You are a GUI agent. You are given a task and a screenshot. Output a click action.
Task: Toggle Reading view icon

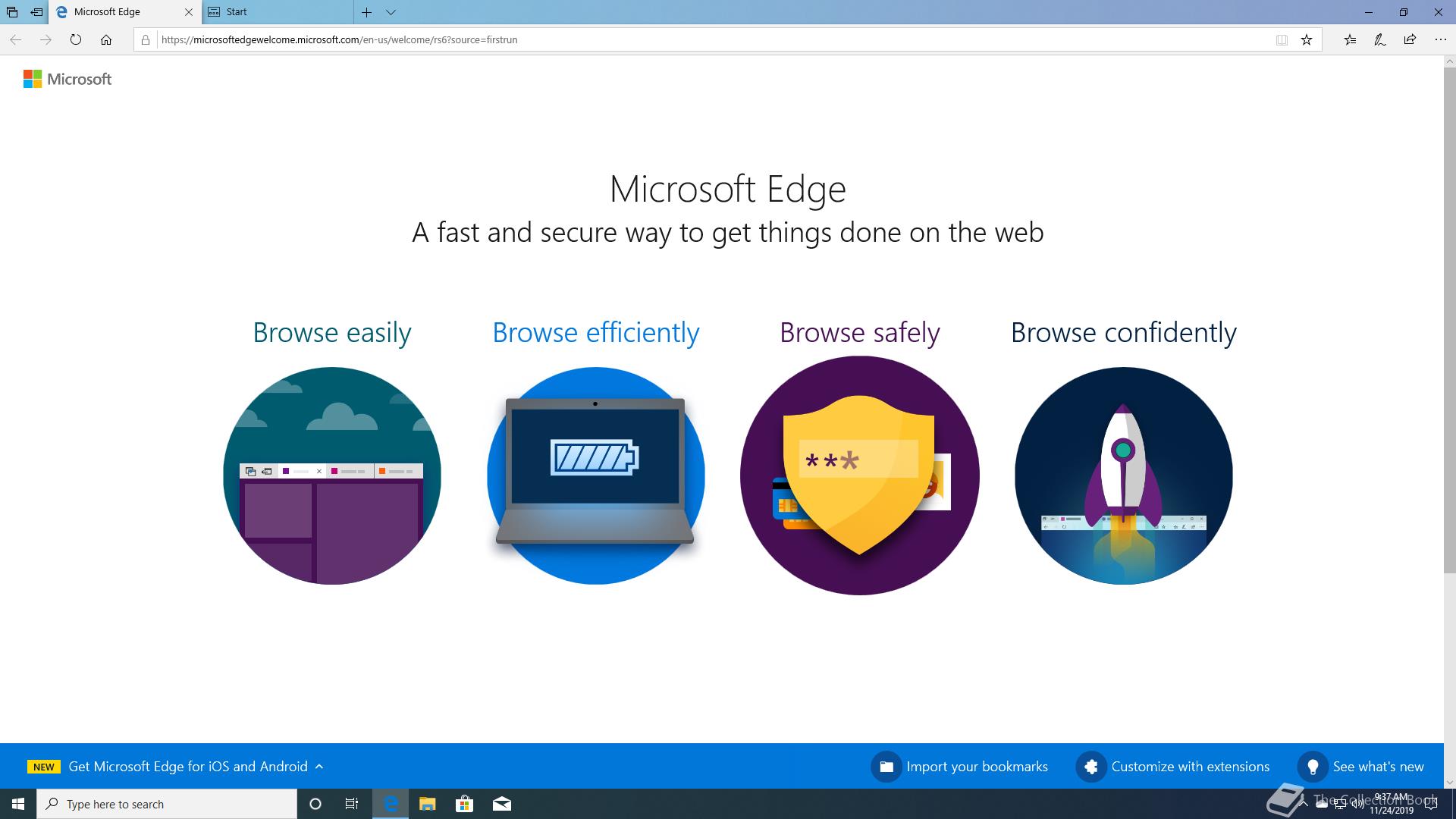pyautogui.click(x=1282, y=39)
